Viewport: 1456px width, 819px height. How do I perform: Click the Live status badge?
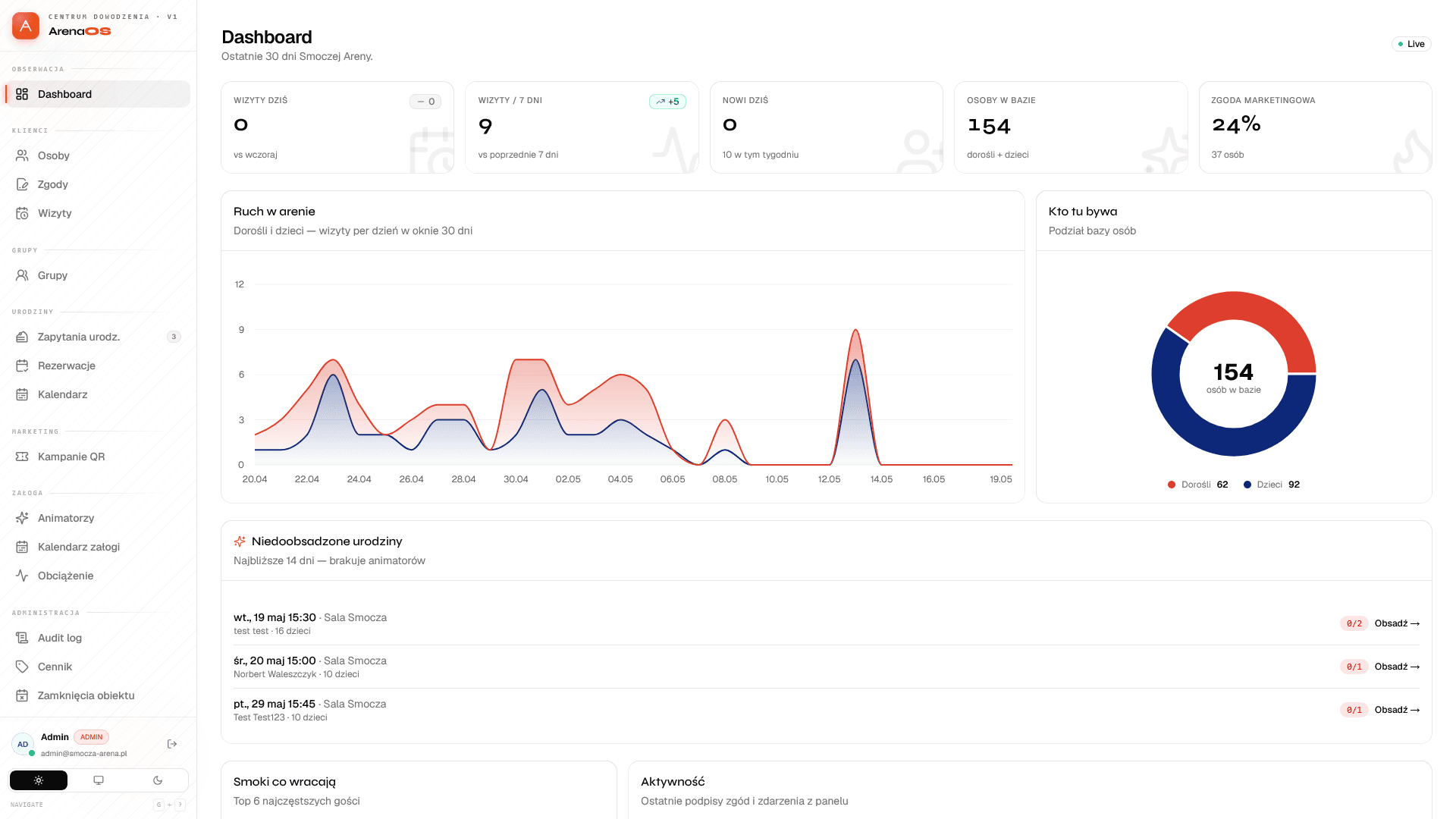point(1411,44)
